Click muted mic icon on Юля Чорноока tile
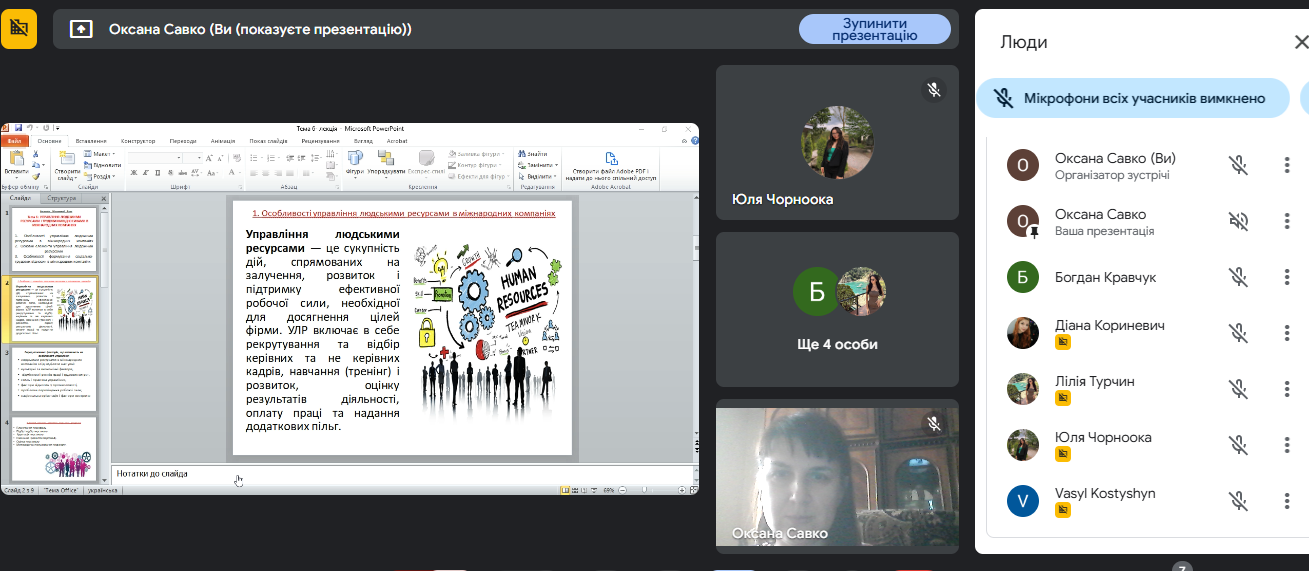Viewport: 1309px width, 571px height. pos(933,90)
